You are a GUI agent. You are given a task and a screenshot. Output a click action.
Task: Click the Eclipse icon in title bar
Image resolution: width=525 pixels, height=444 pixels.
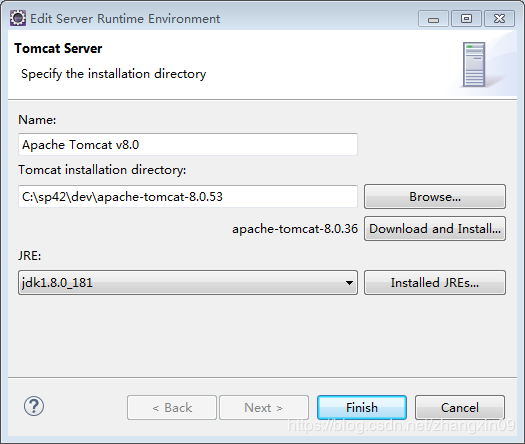(18, 18)
